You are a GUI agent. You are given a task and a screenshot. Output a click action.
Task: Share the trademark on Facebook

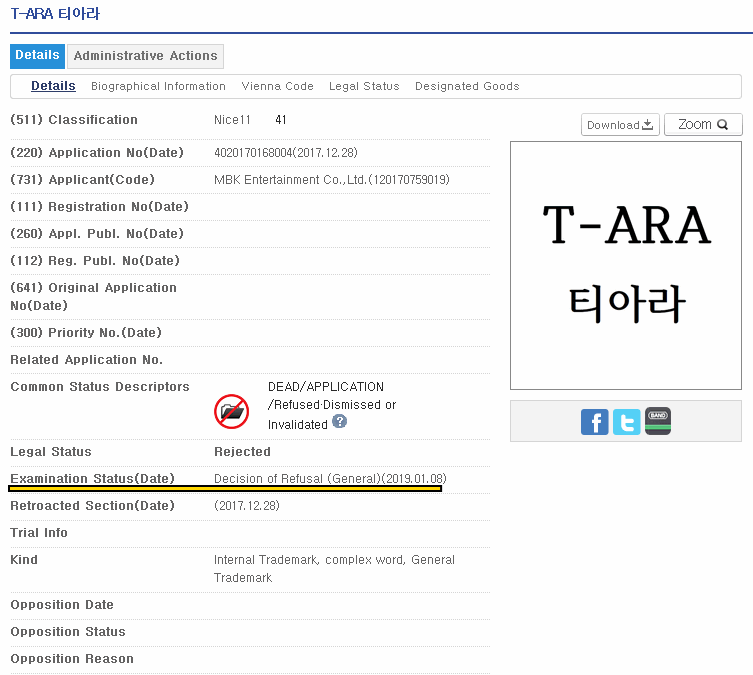[x=595, y=422]
